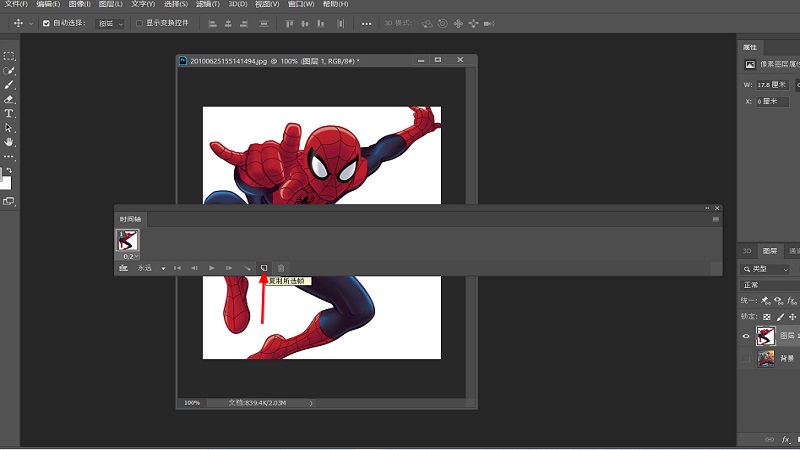Open the auto-select 图层 dropdown
800x450 pixels.
point(109,23)
